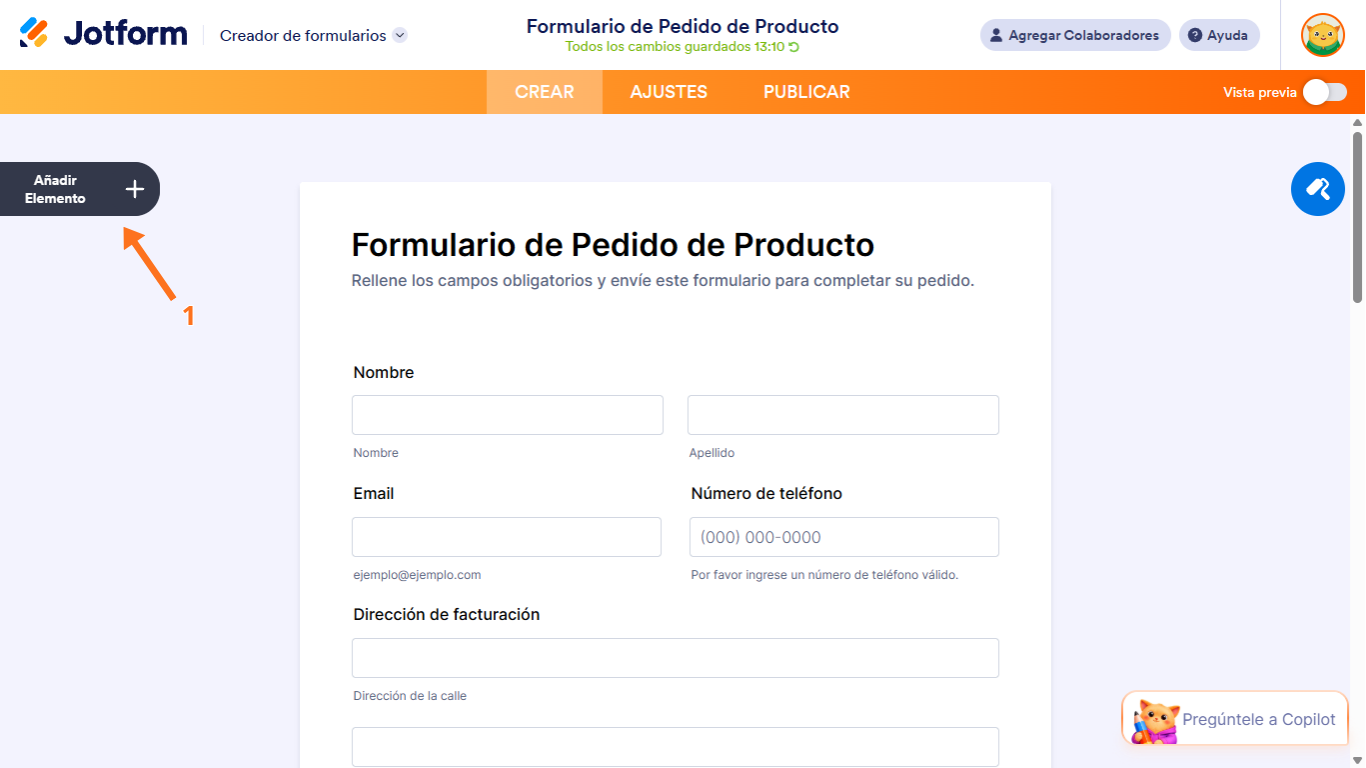Click the Número de teléfono field
Image resolution: width=1366 pixels, height=768 pixels.
pyautogui.click(x=843, y=536)
